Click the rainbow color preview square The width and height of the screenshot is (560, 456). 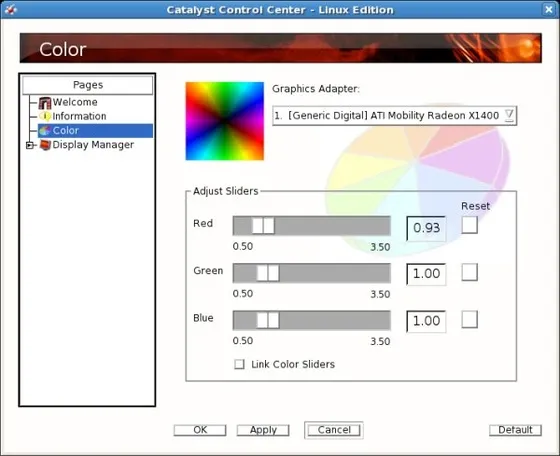coord(225,121)
